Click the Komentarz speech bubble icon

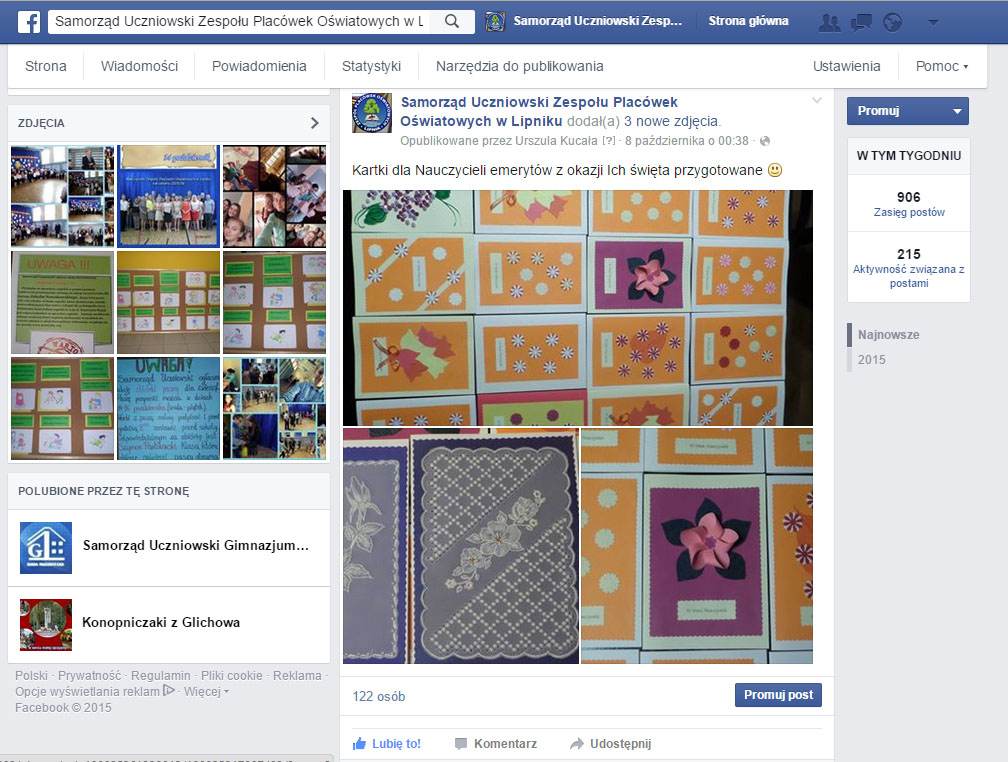[461, 744]
